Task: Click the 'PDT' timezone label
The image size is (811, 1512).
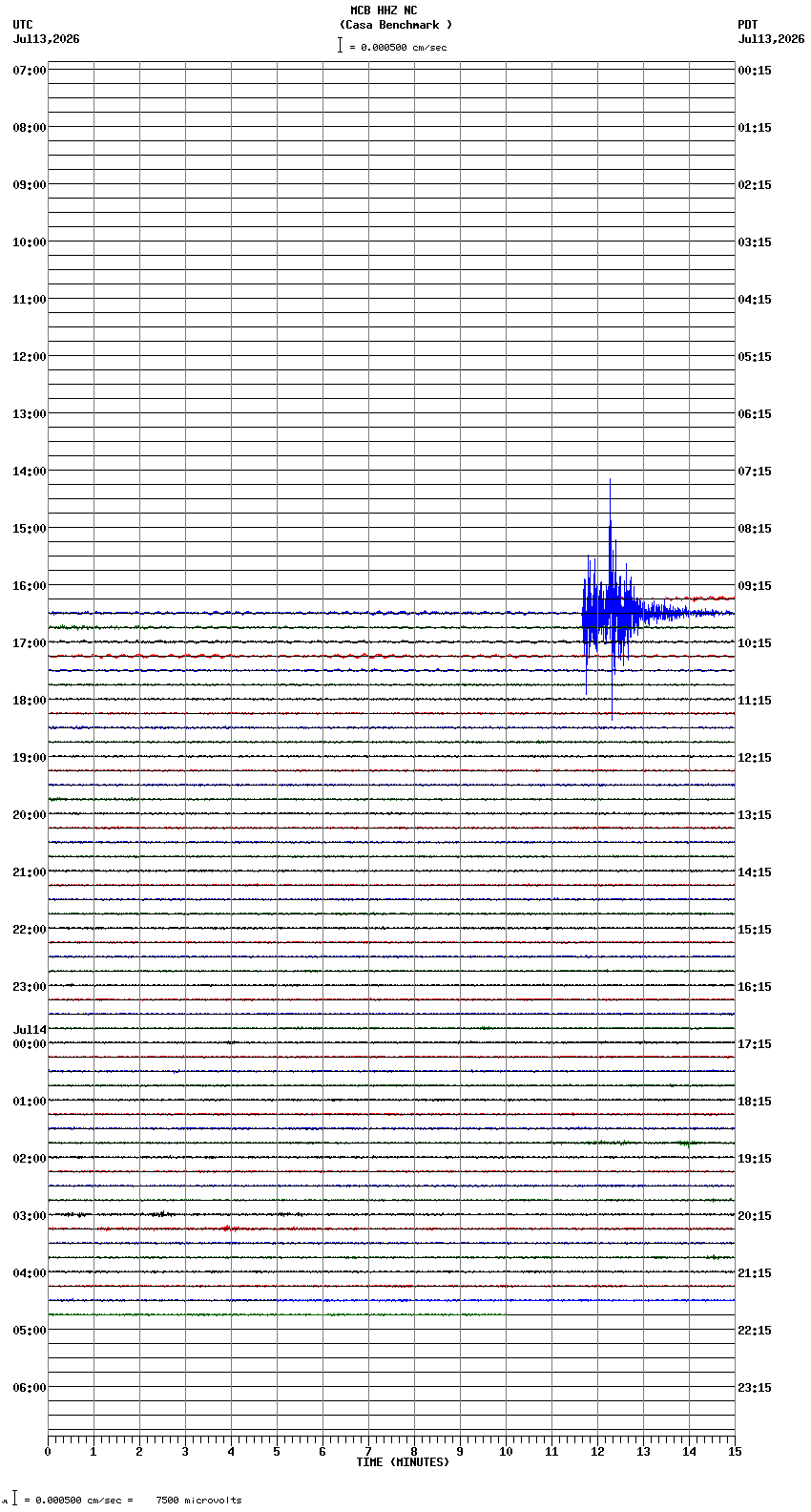Action: tap(747, 25)
